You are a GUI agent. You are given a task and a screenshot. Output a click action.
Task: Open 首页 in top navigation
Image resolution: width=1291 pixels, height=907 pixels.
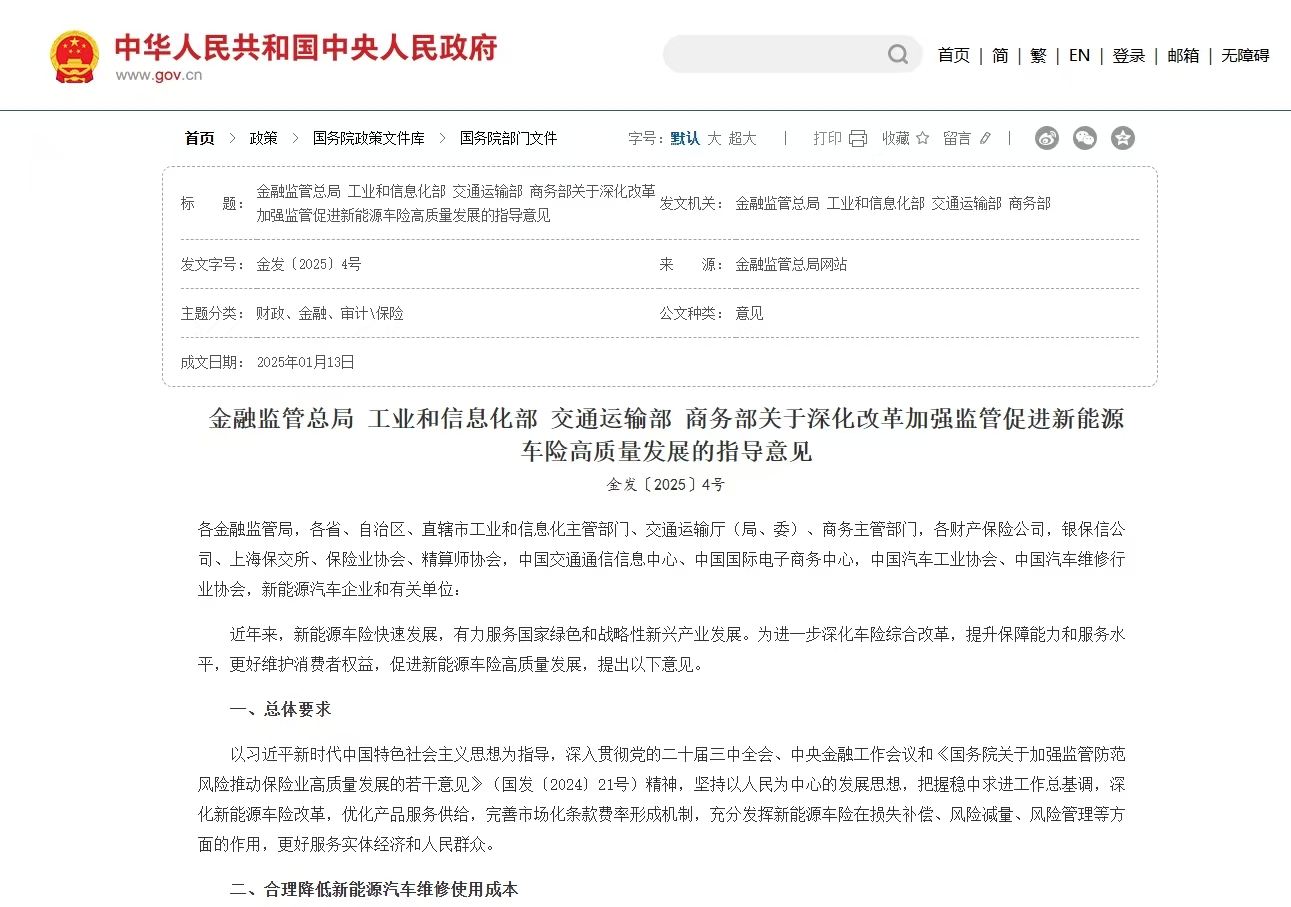point(953,56)
